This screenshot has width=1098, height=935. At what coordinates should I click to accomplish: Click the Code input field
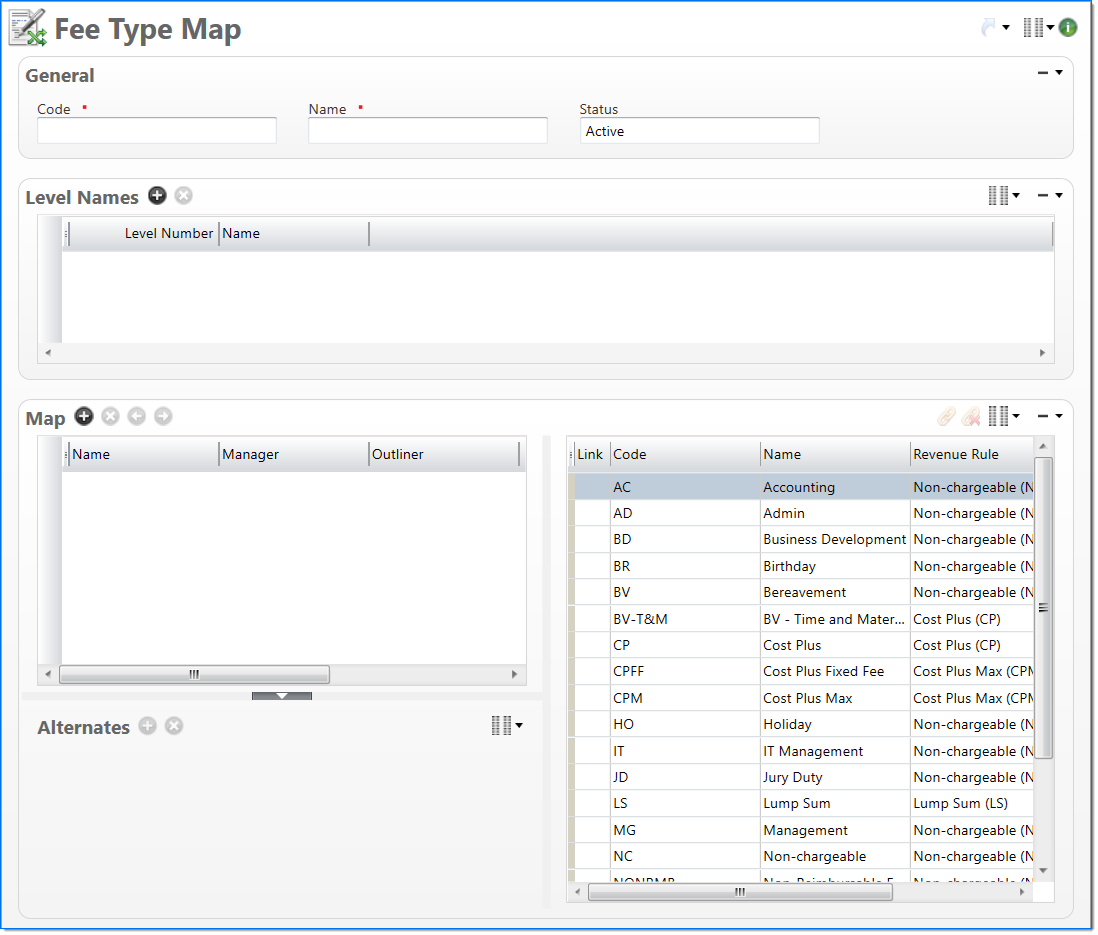[x=157, y=131]
